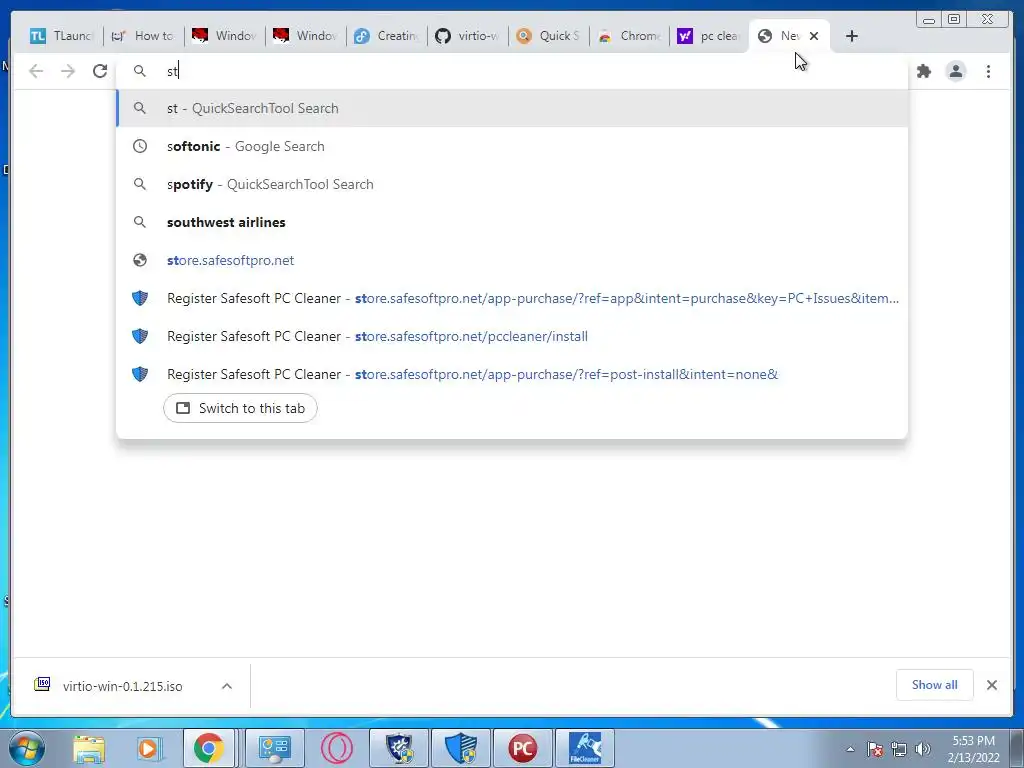Open the Opera browser taskbar icon

[337, 748]
